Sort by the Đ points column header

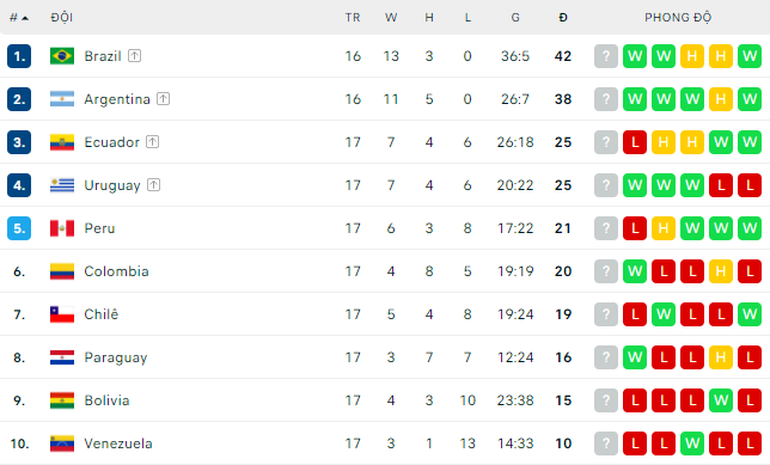coord(563,18)
